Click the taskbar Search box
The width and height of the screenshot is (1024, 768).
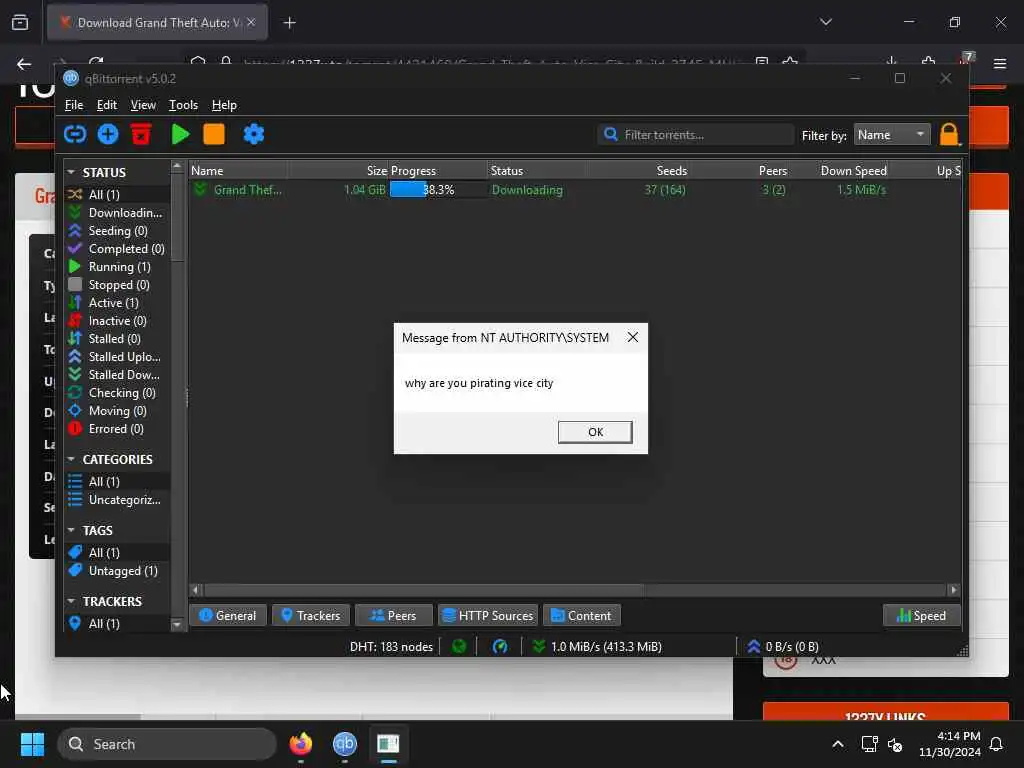coord(167,744)
